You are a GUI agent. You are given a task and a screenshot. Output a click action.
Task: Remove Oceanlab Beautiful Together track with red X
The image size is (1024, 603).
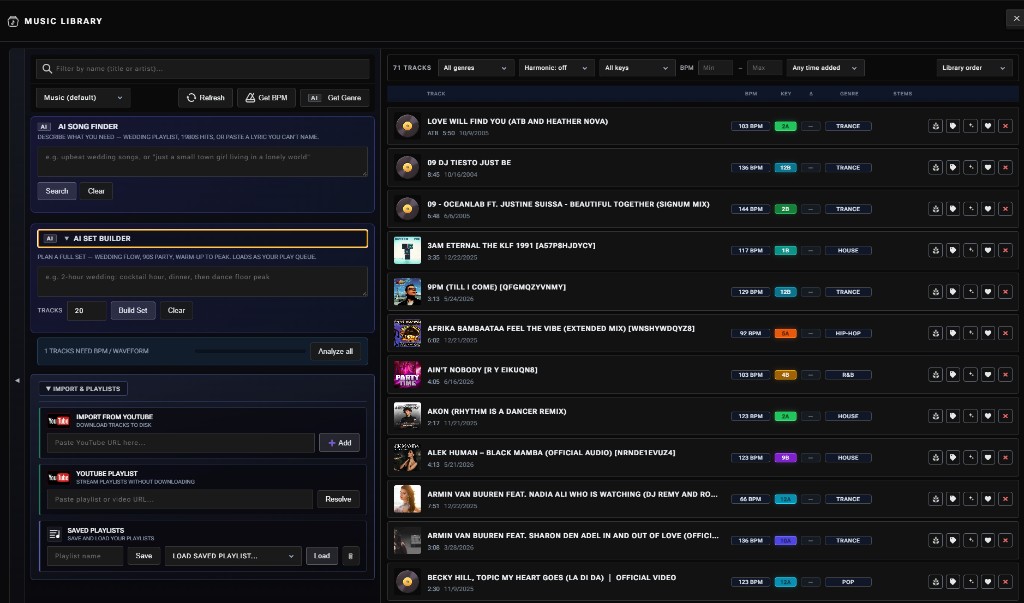click(x=1005, y=209)
